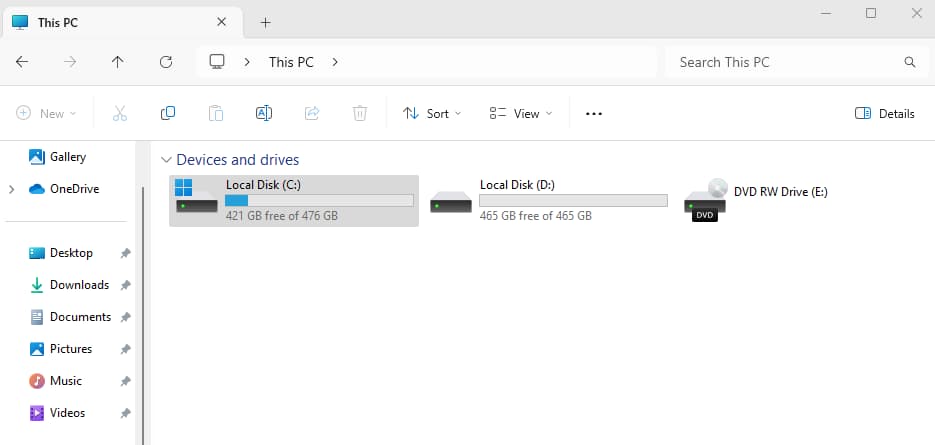Image resolution: width=935 pixels, height=445 pixels.
Task: Expand the OneDrive tree node
Action: point(11,189)
